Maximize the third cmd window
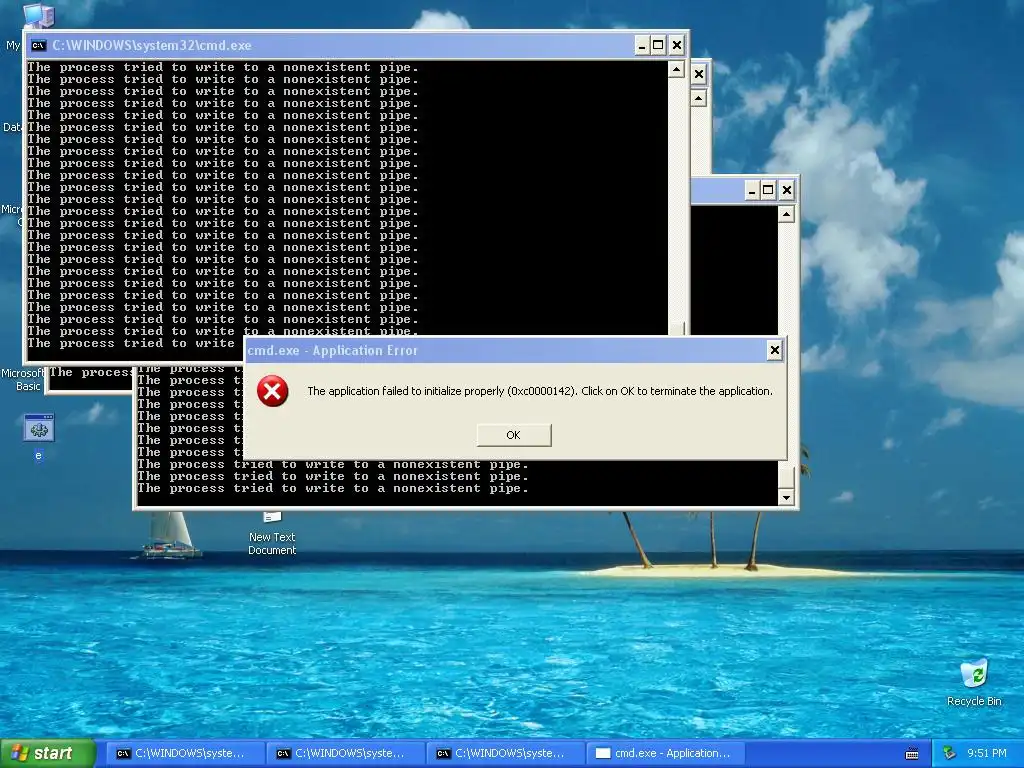 (x=769, y=191)
